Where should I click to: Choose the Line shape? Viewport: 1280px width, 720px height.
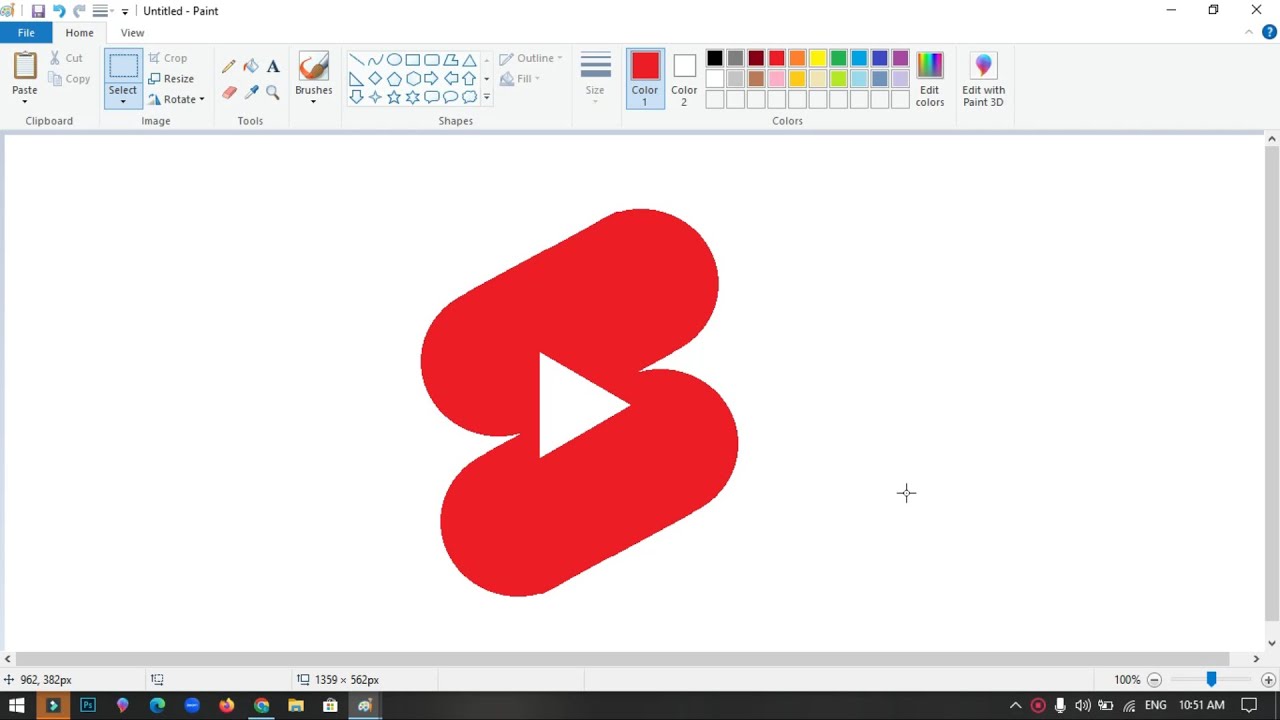tap(356, 60)
